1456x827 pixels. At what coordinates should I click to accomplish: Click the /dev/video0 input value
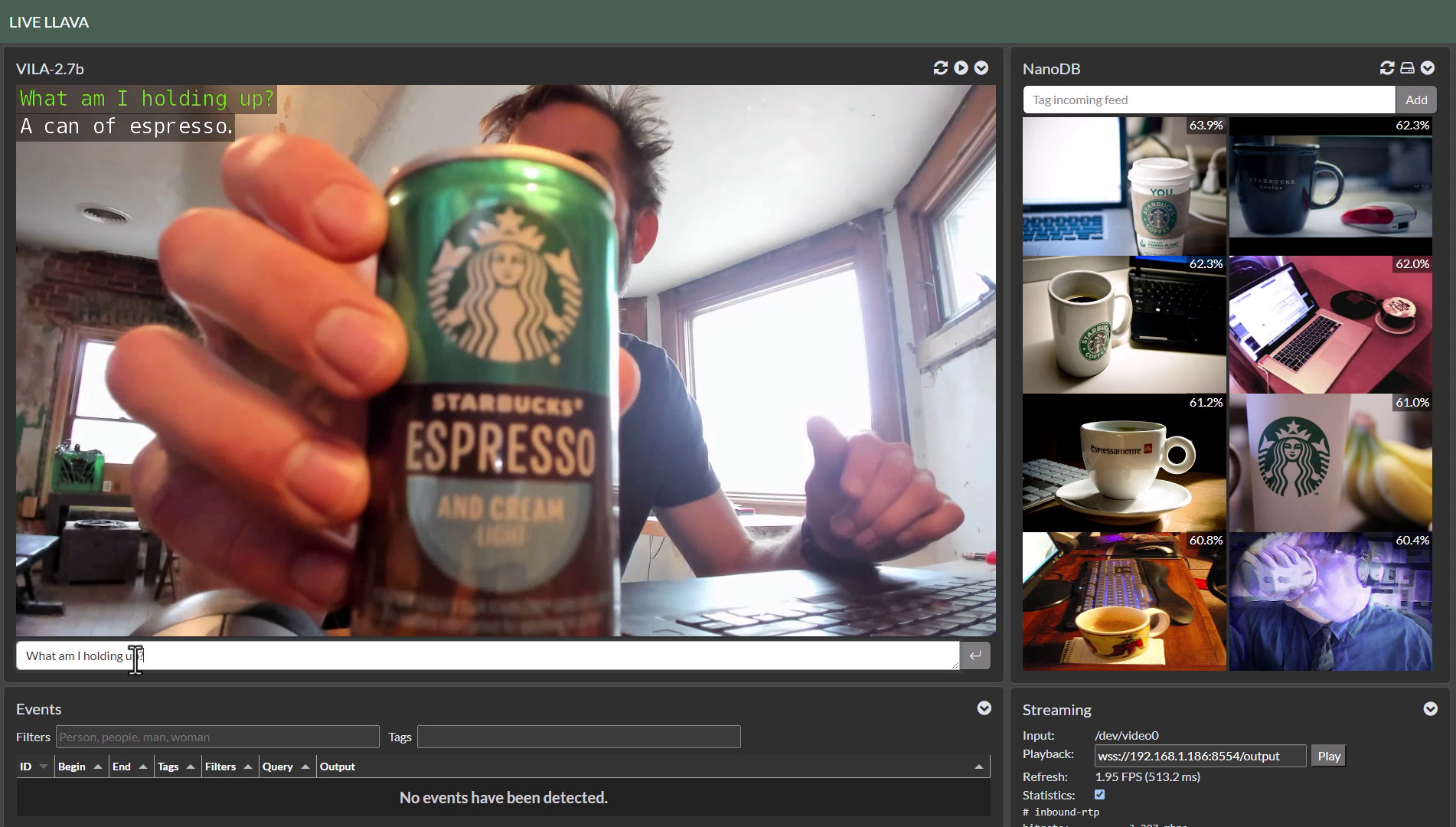click(x=1127, y=735)
